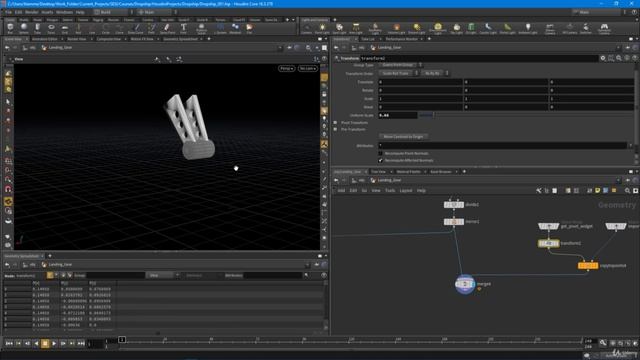Switch to Tree View tab
The height and width of the screenshot is (360, 640).
point(378,172)
